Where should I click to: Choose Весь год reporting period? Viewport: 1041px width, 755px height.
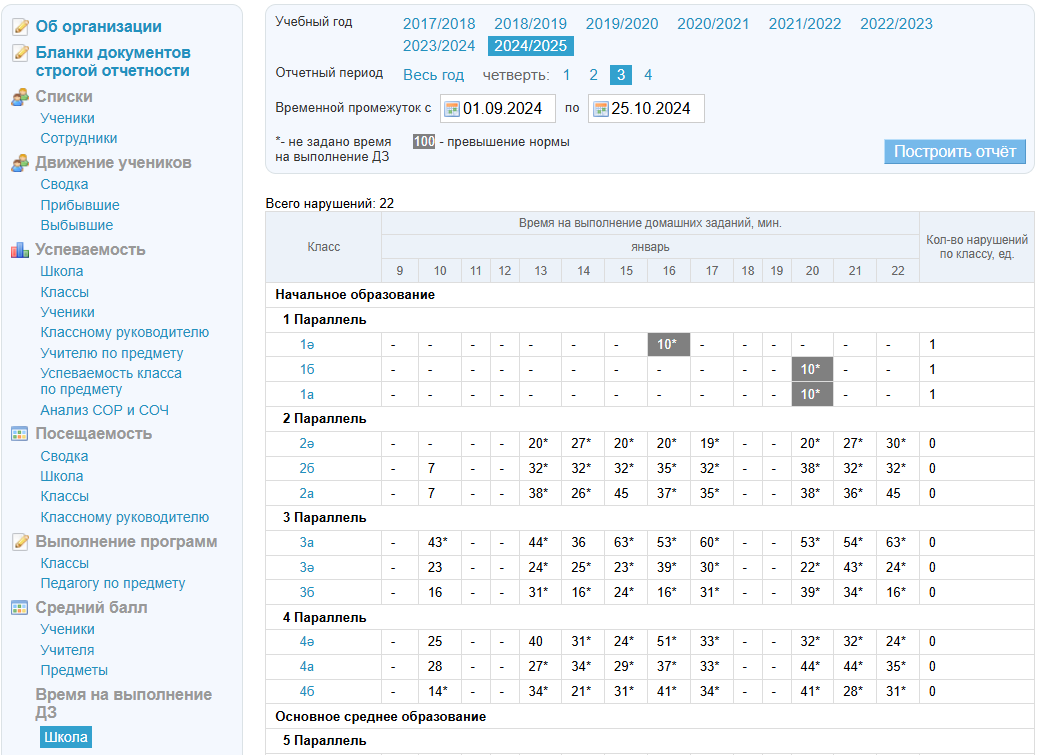point(433,75)
